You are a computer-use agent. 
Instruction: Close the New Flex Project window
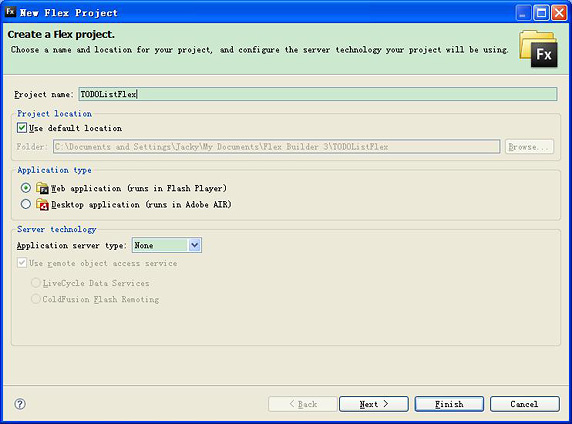click(x=559, y=13)
